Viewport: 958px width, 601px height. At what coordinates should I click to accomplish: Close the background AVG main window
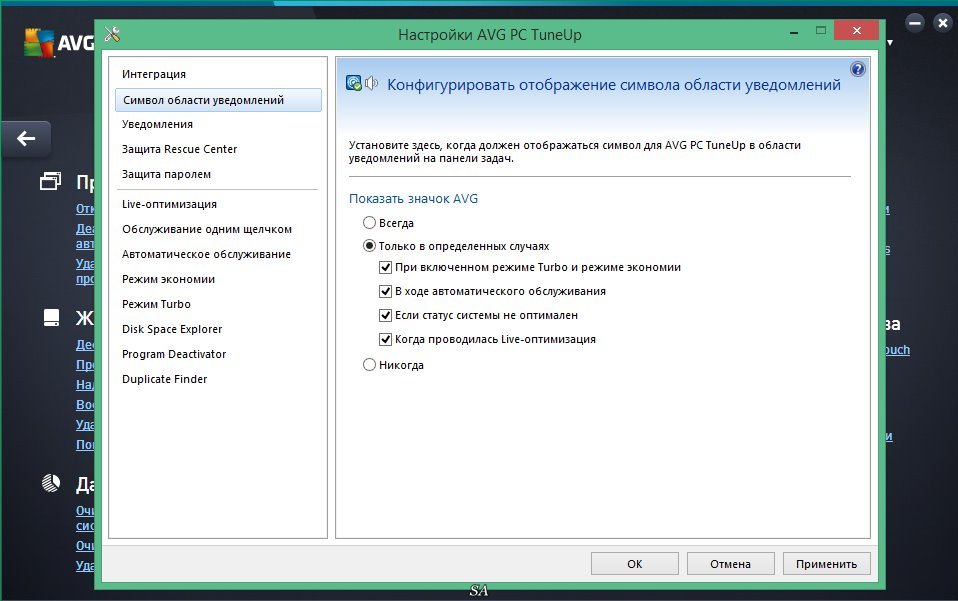[943, 23]
